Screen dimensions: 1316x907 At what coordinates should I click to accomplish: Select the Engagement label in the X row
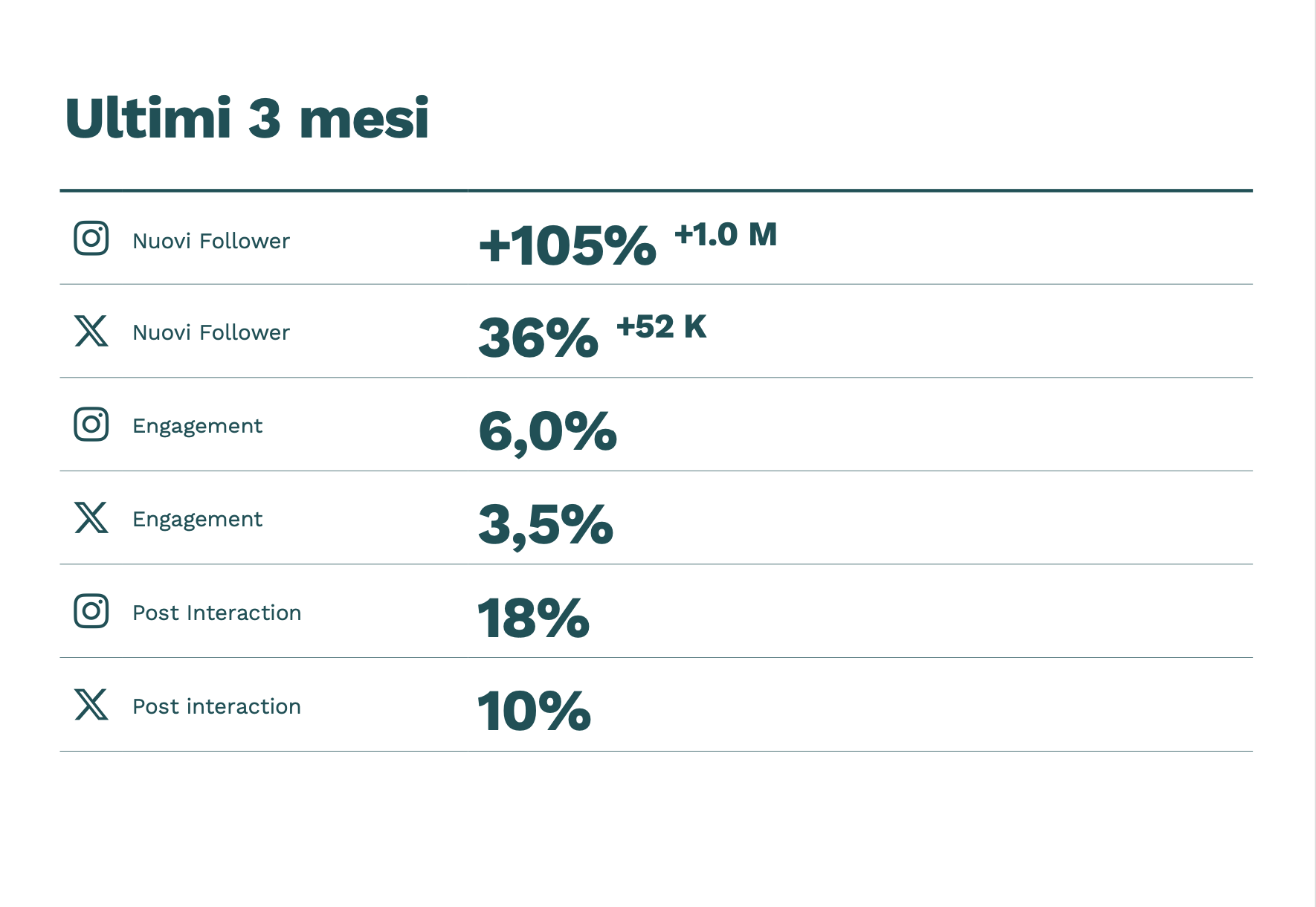click(197, 519)
